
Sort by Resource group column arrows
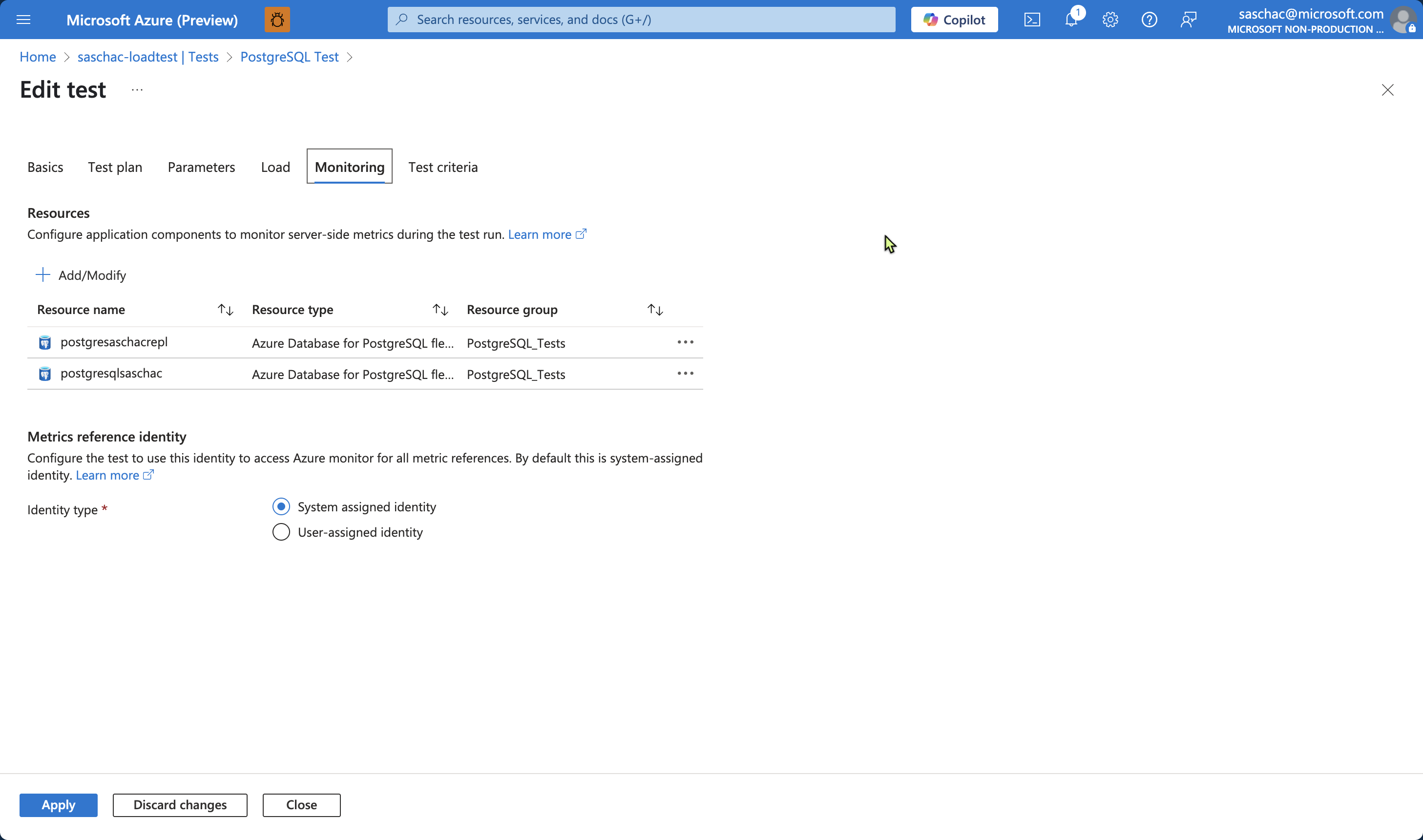pos(655,310)
